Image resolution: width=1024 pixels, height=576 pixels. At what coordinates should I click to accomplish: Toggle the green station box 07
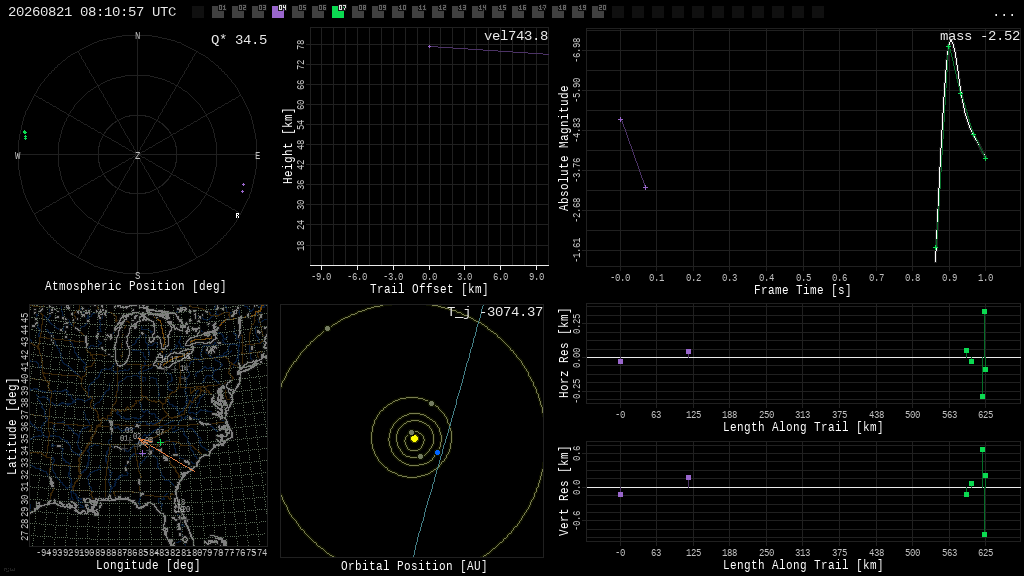tap(338, 12)
